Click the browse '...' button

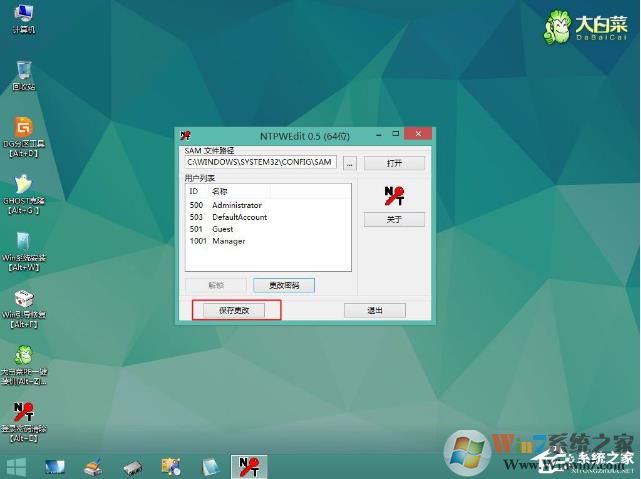[x=350, y=163]
